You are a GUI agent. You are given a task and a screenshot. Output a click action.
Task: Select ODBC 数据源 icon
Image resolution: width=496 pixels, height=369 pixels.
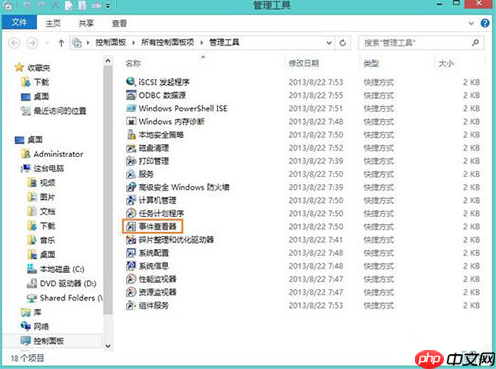(x=131, y=95)
